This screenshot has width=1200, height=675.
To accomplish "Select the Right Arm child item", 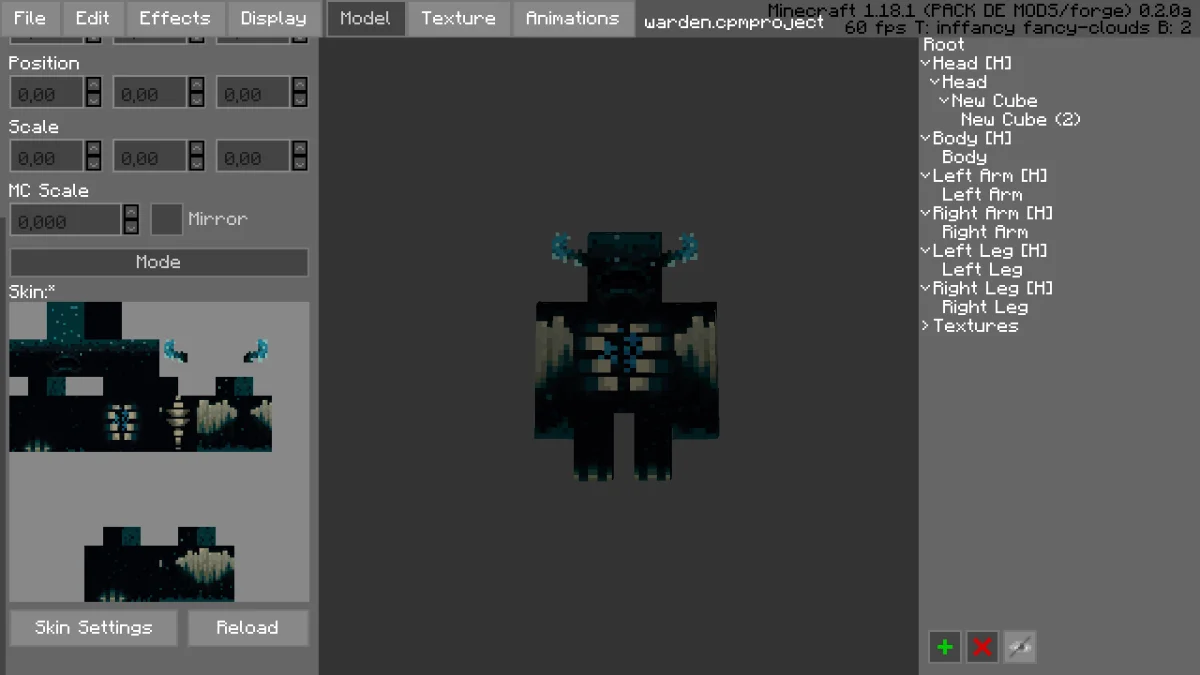I will pyautogui.click(x=985, y=232).
